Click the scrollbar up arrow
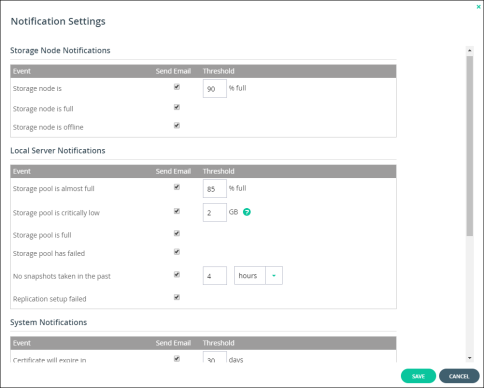 [470, 51]
